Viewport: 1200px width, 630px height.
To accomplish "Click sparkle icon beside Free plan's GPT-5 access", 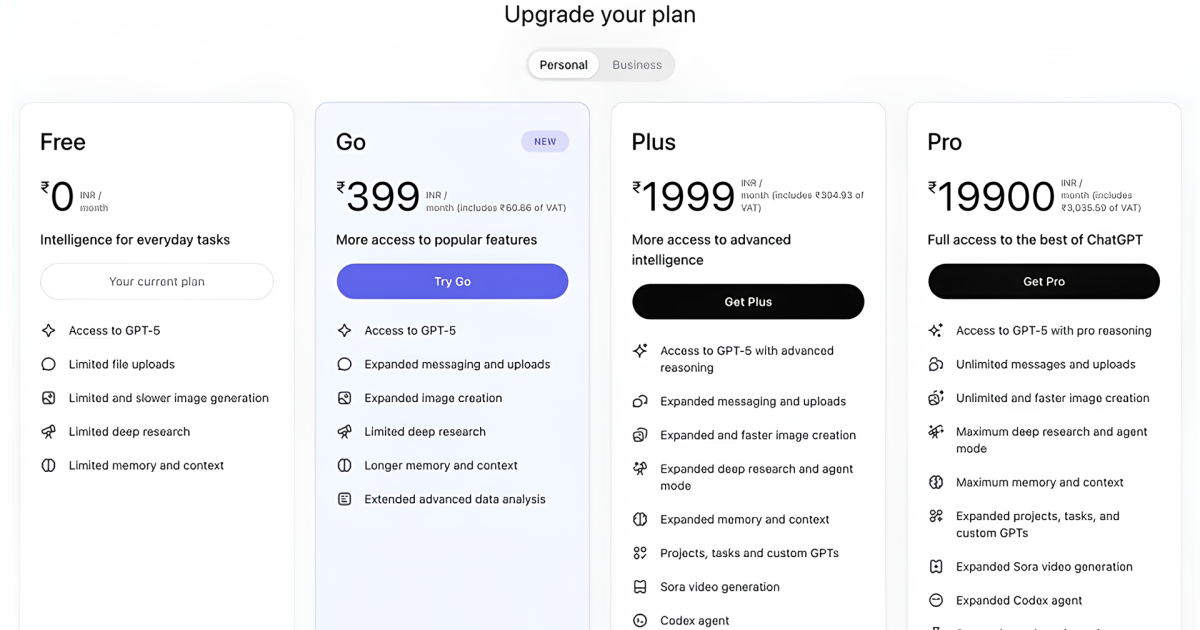I will click(48, 331).
